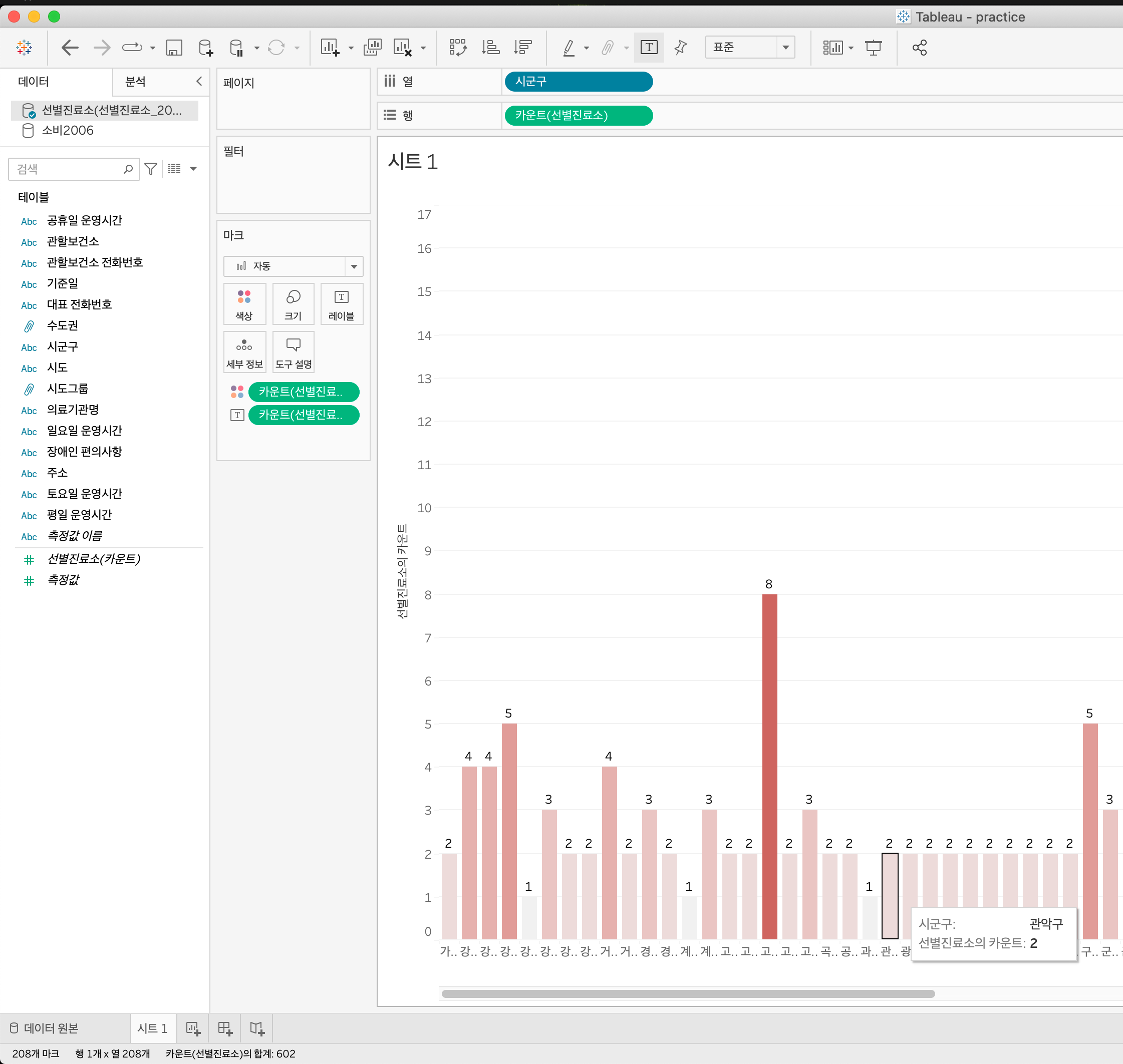Click the swap rows and columns icon

pyautogui.click(x=457, y=48)
